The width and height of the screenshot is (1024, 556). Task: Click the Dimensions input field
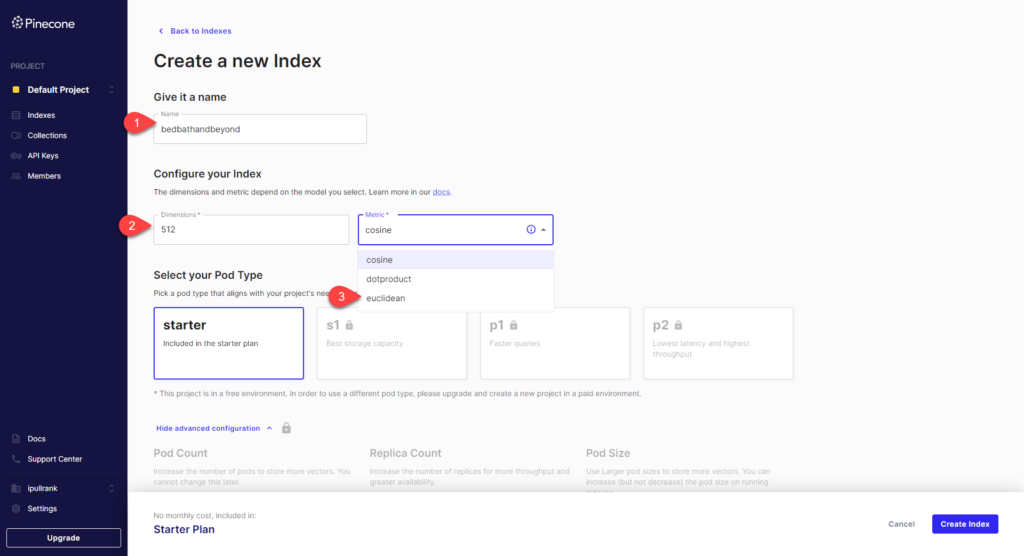pos(251,229)
